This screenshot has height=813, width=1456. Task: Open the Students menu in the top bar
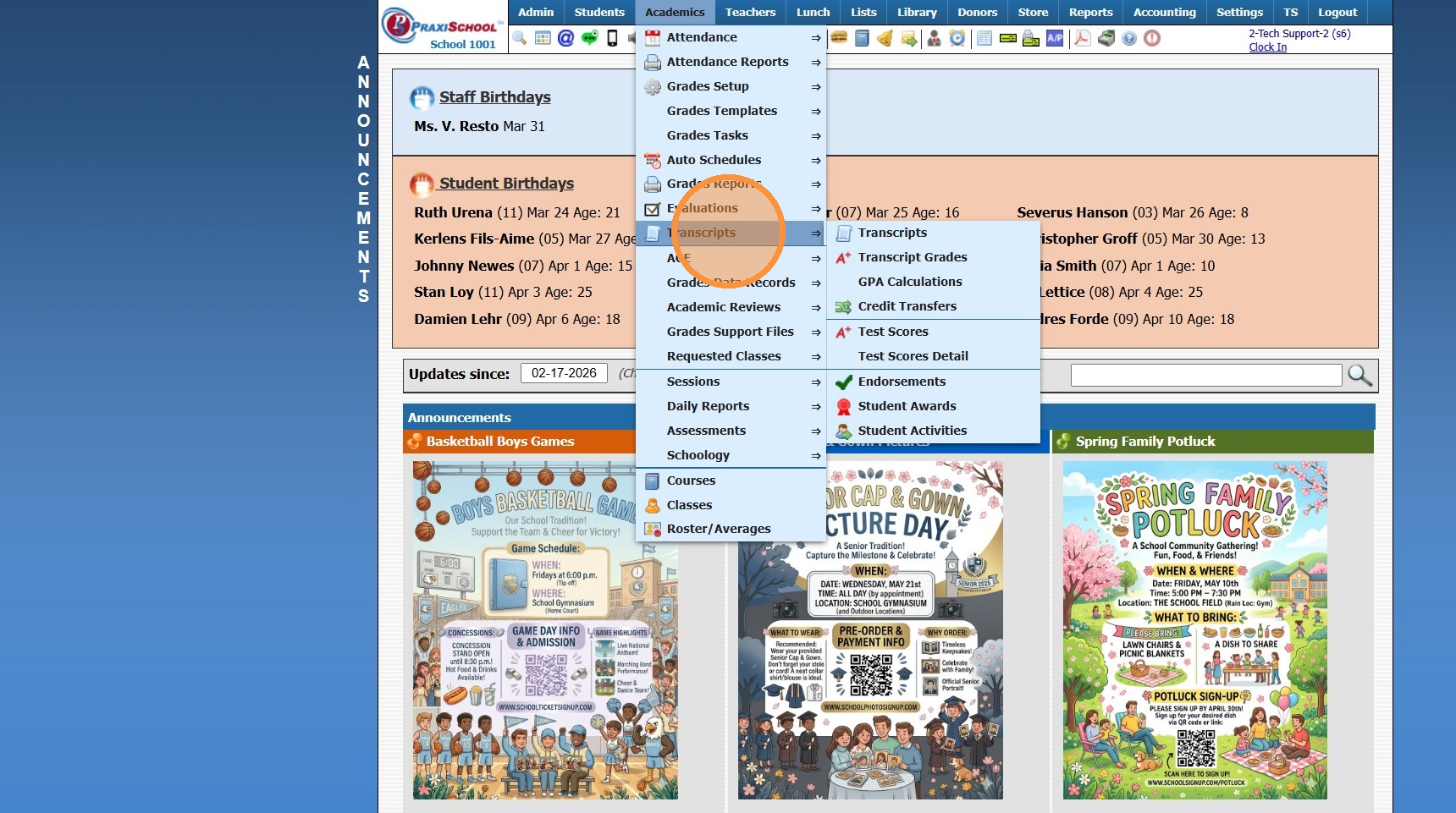[x=599, y=12]
